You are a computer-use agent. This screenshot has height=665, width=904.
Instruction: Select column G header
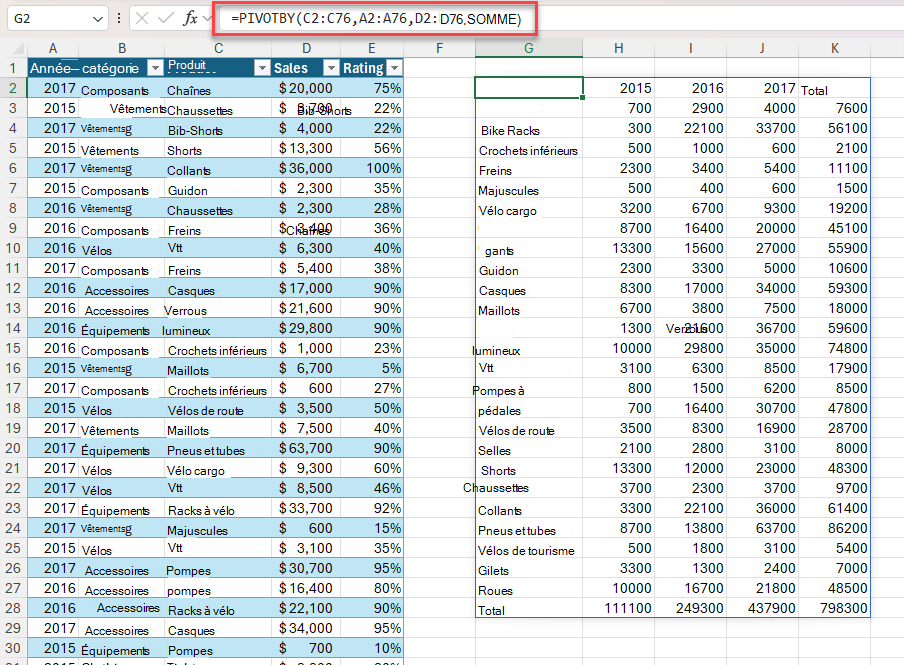[529, 48]
